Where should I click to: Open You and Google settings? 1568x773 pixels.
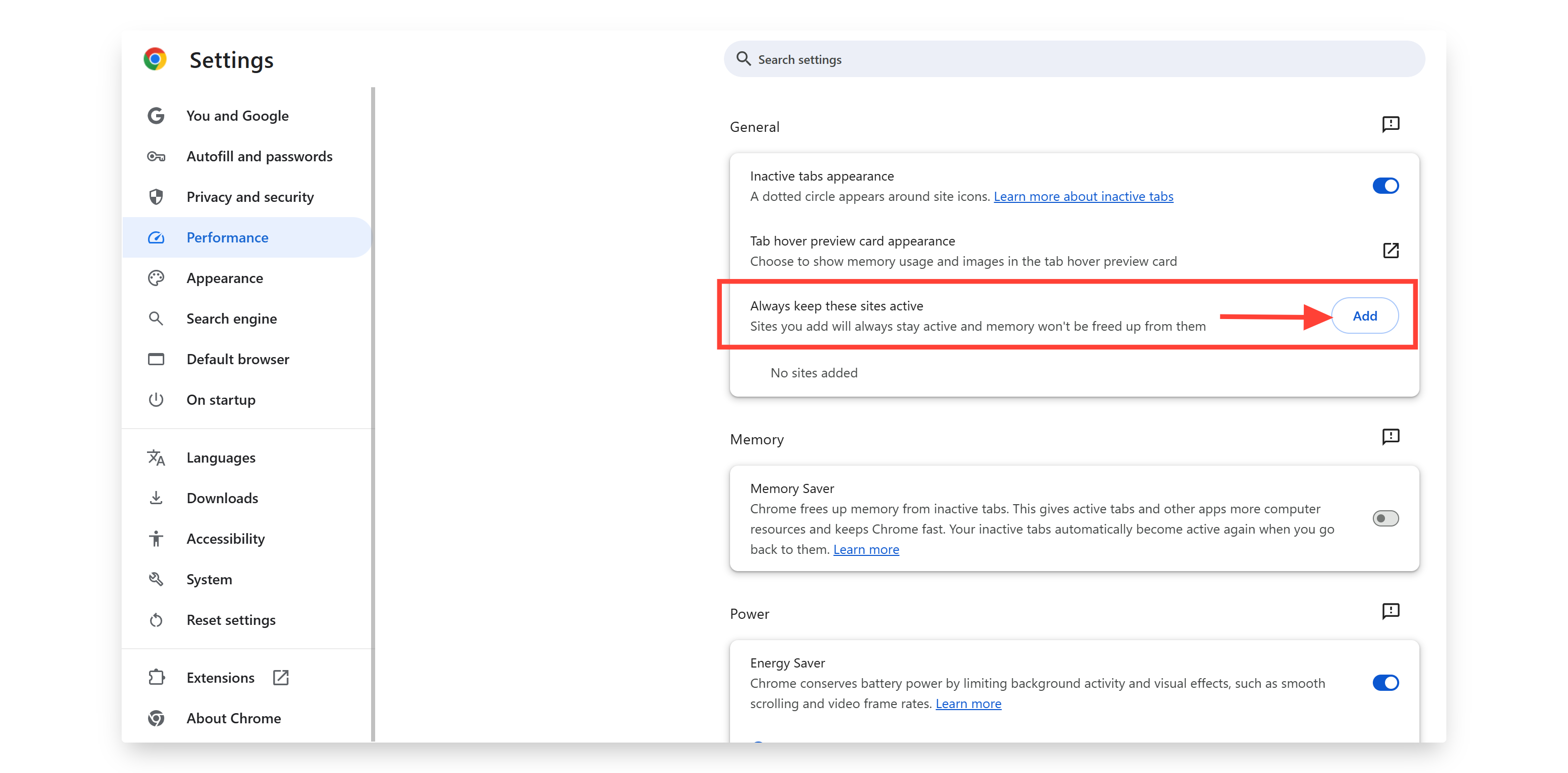pos(246,116)
